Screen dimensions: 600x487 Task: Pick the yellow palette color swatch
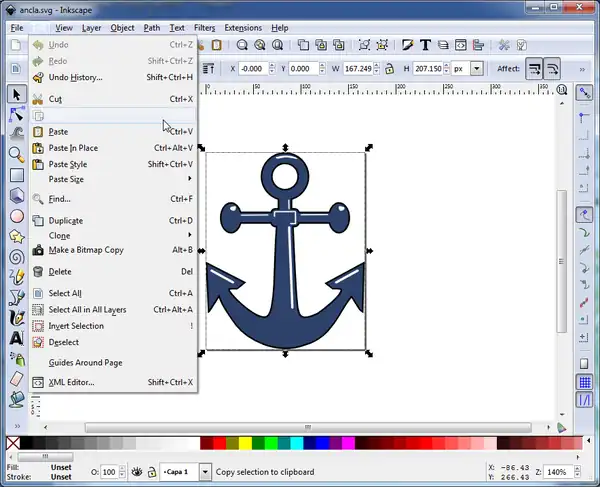tap(246, 443)
